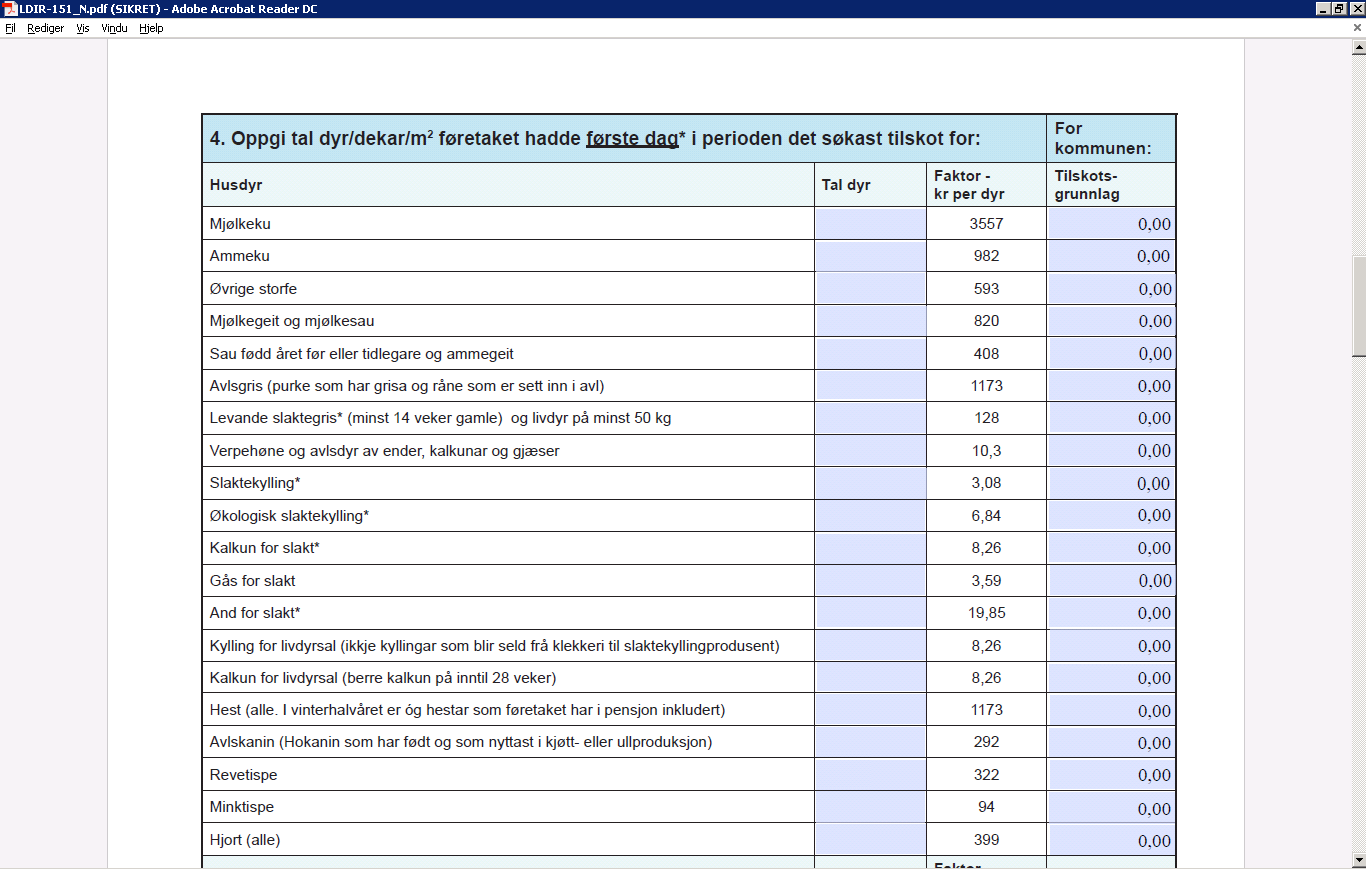Click factor value 292
This screenshot has height=870, width=1366.
pos(986,742)
